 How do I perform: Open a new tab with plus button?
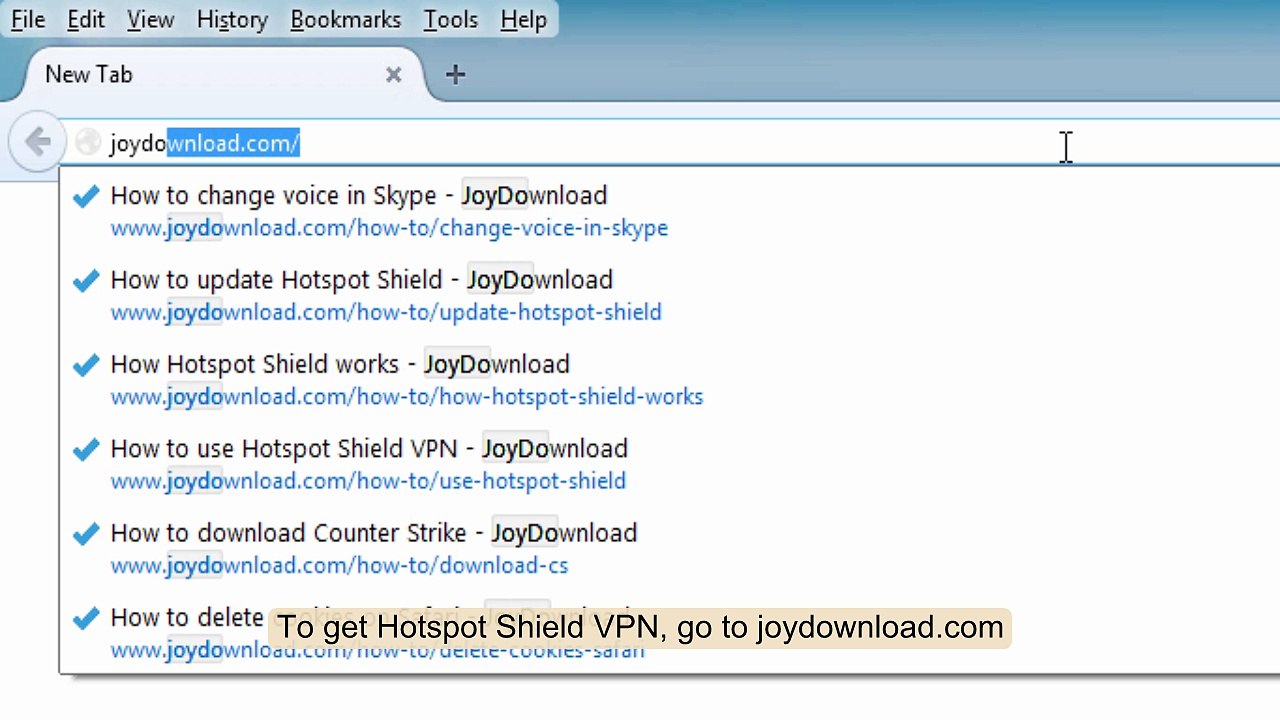coord(455,75)
